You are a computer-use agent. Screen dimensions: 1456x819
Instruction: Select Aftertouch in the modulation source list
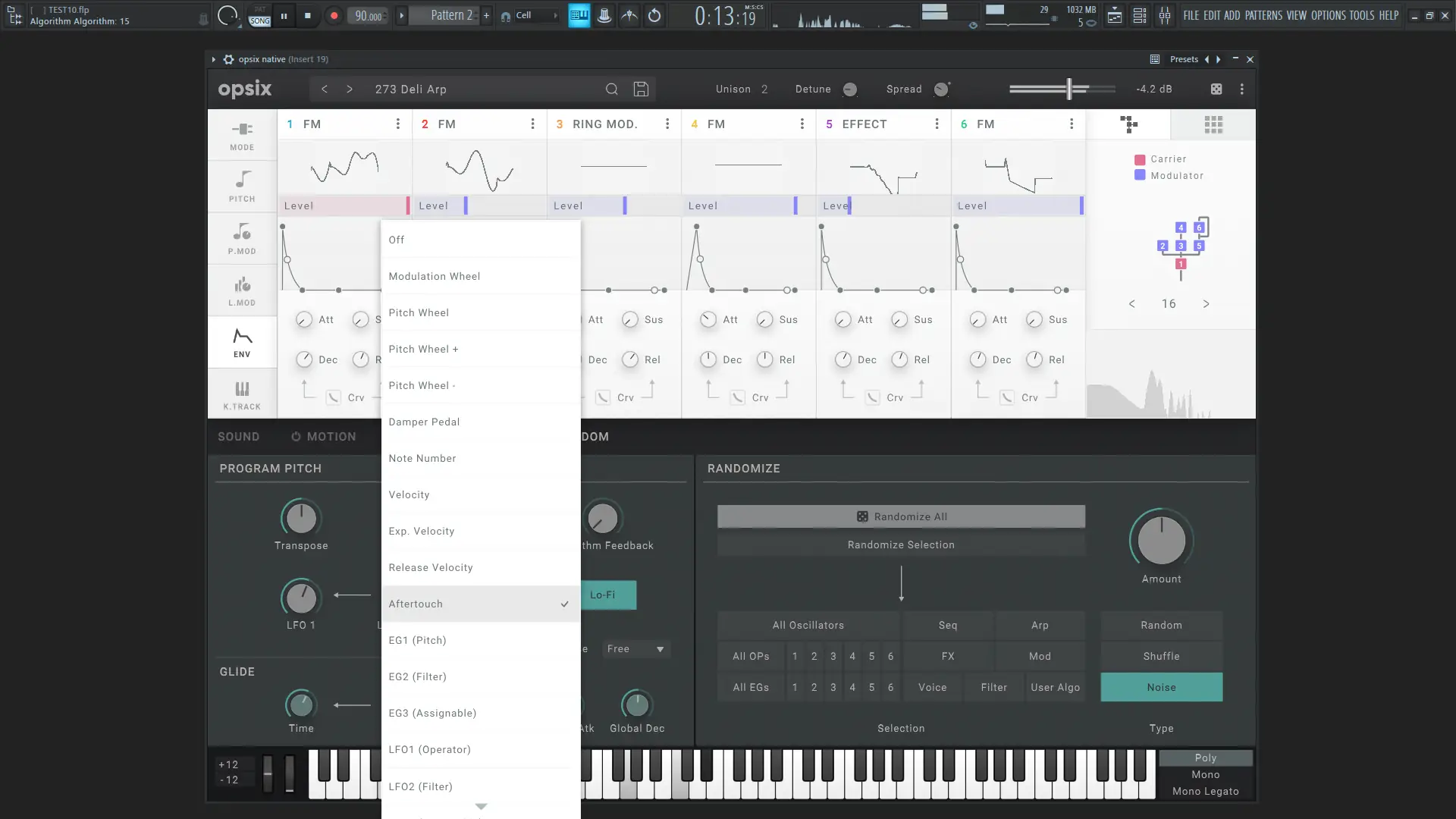pos(455,604)
